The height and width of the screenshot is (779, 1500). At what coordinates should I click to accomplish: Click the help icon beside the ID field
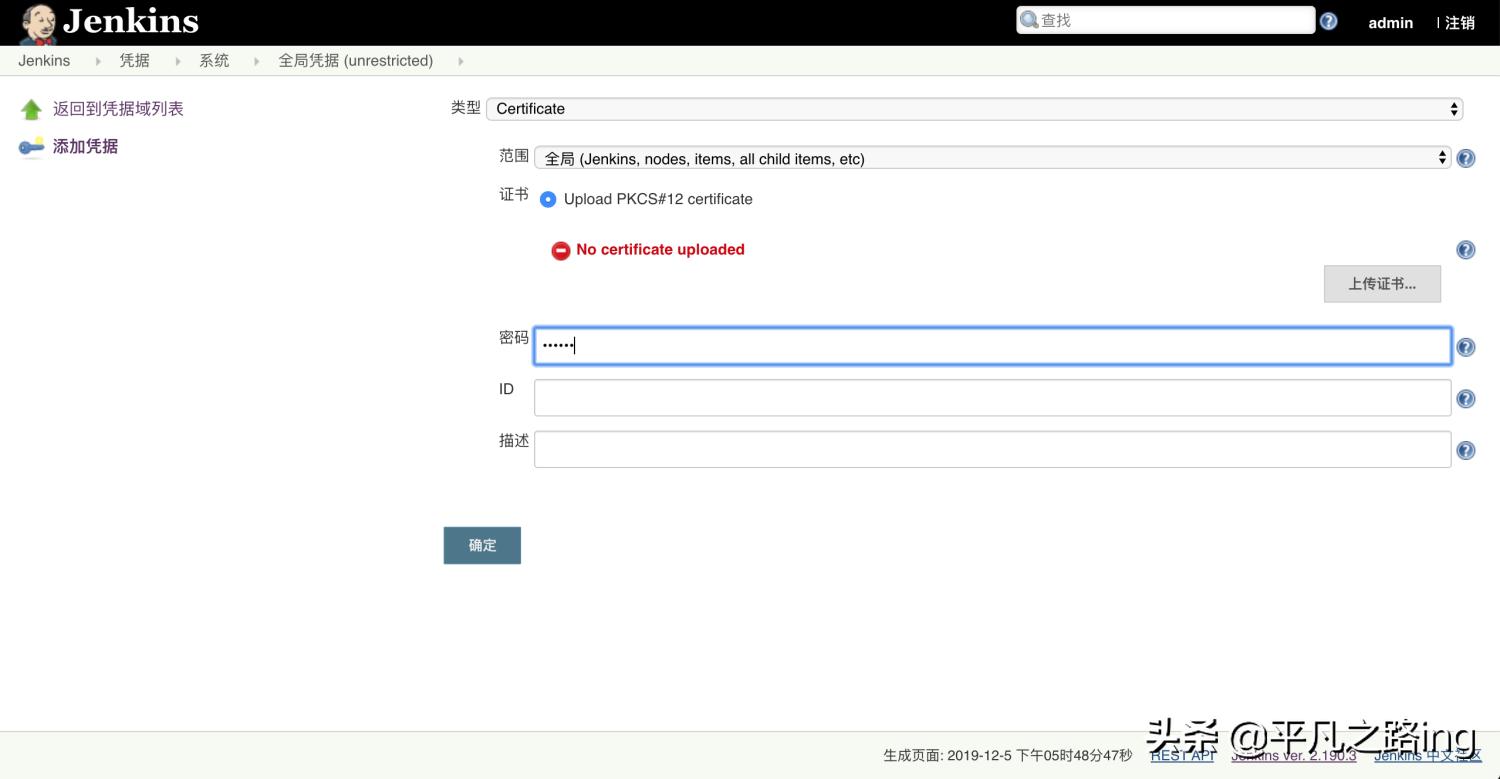1465,398
